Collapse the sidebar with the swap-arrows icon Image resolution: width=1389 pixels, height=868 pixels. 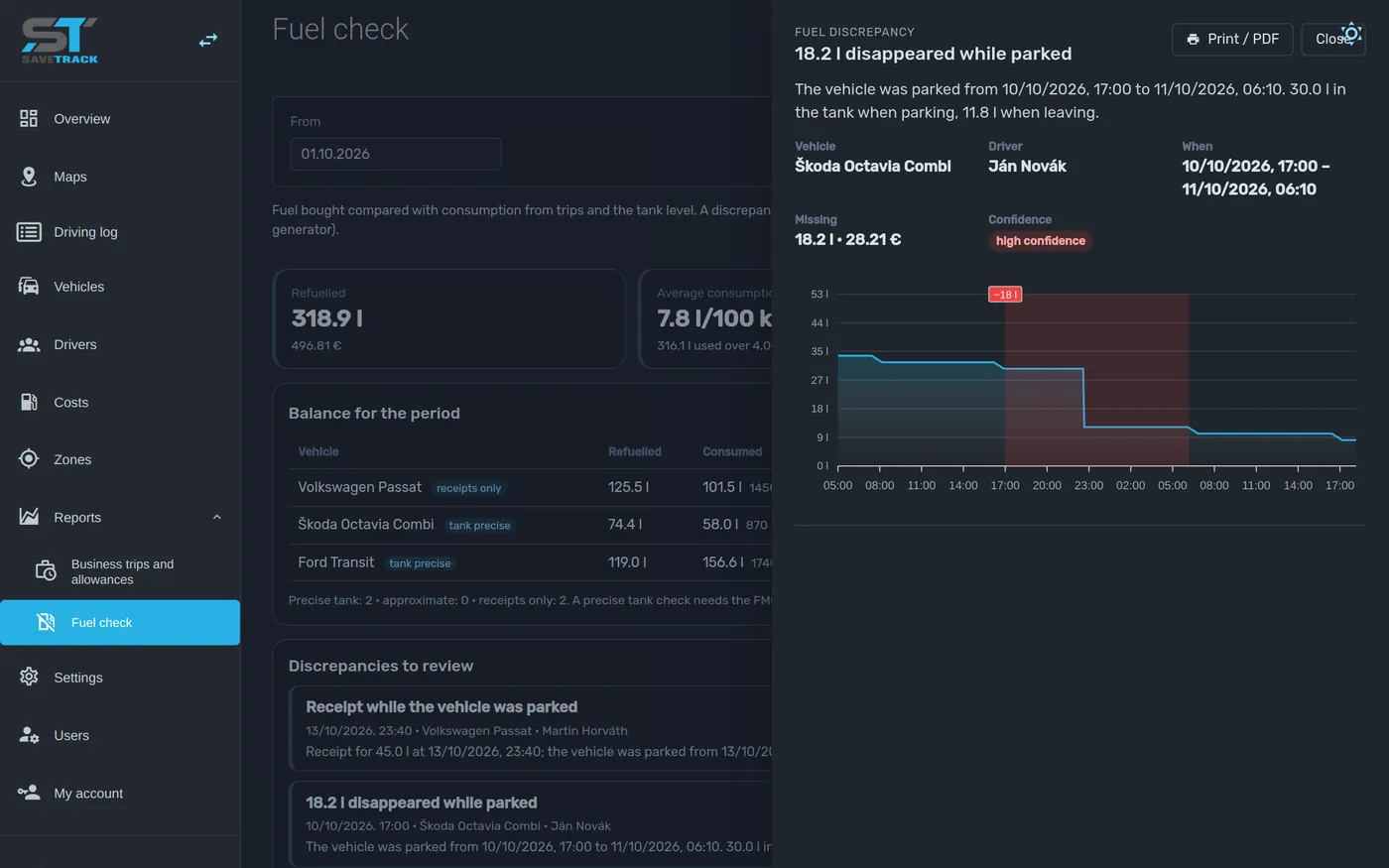[208, 41]
